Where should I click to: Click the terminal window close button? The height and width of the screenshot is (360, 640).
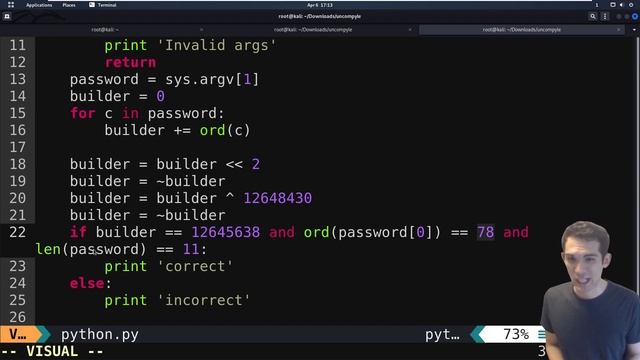tap(635, 16)
